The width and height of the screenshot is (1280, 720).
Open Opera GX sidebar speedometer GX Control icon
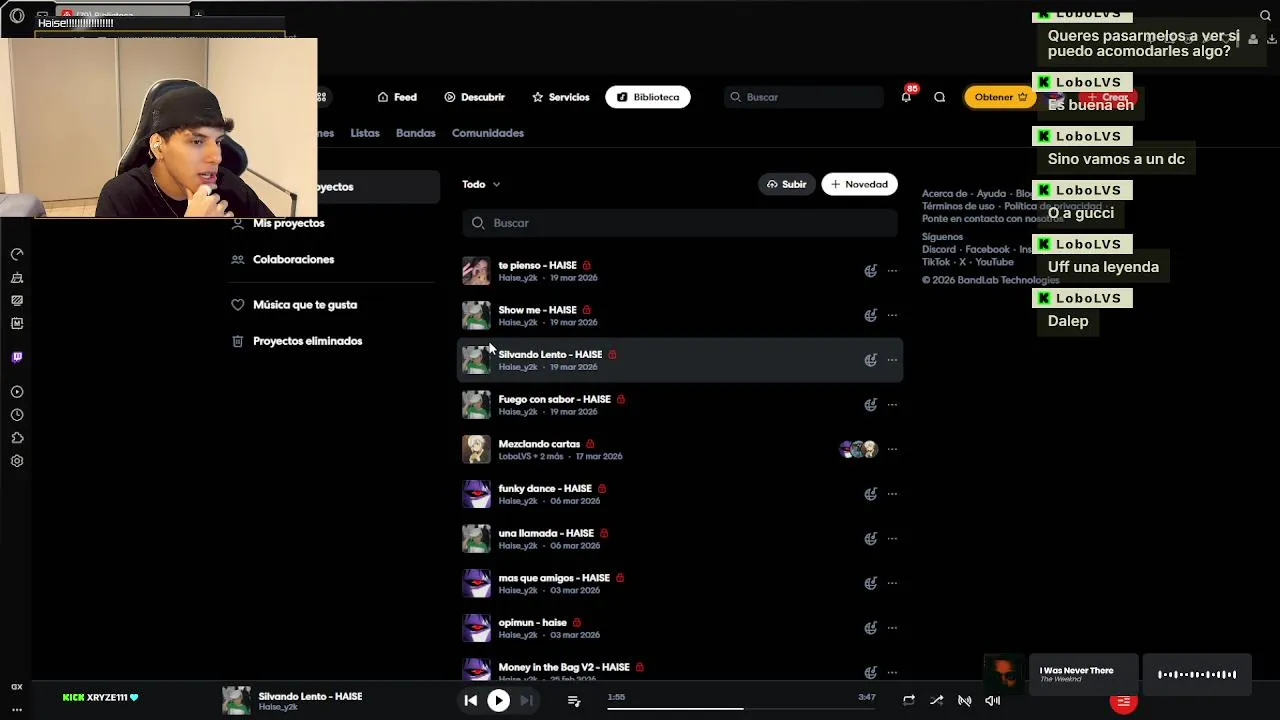[x=17, y=254]
